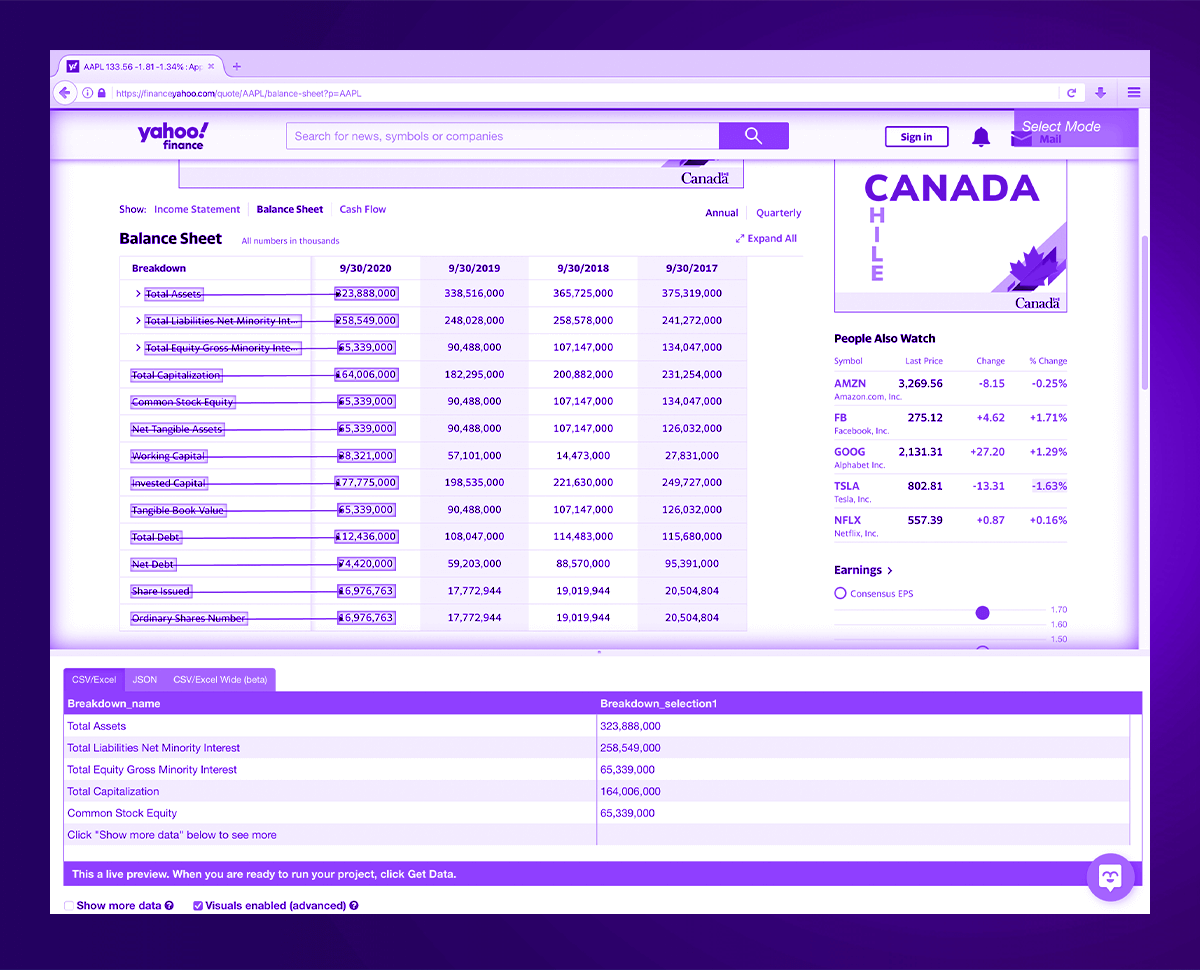Screen dimensions: 1200x970
Task: Open the CSV/Excel Wide (beta) tab
Action: pos(220,680)
